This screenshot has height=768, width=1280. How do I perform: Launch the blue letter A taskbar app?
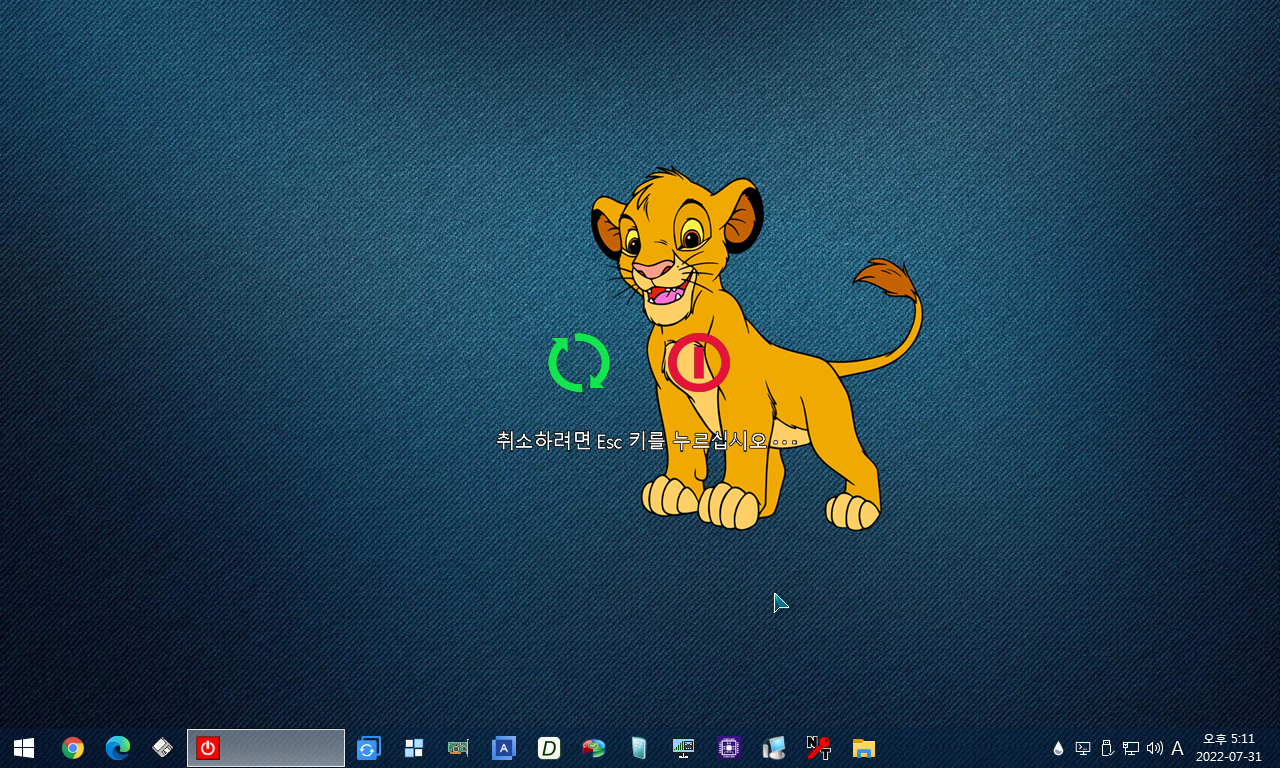(x=504, y=748)
